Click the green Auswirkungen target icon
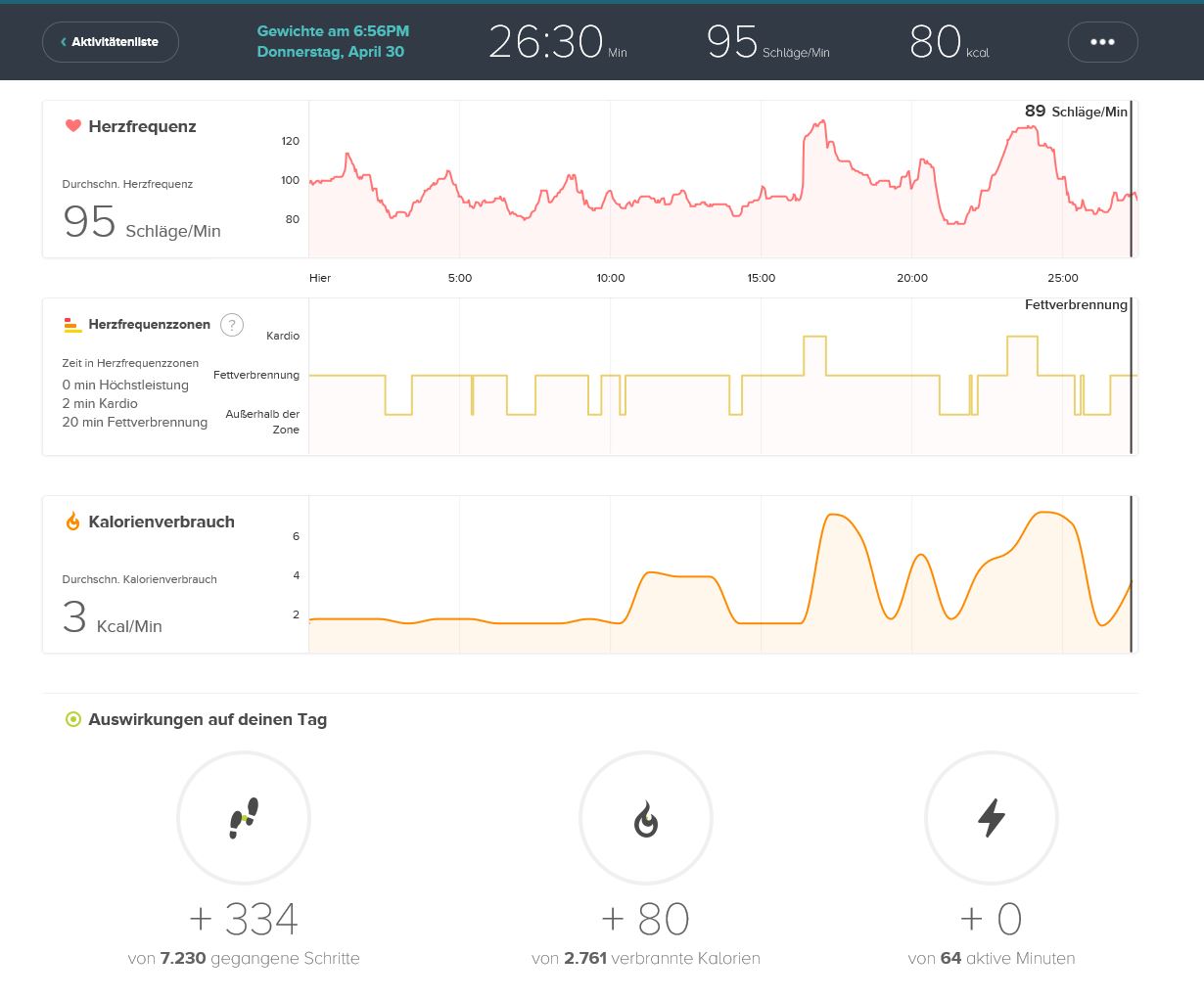This screenshot has height=999, width=1204. pyautogui.click(x=72, y=719)
